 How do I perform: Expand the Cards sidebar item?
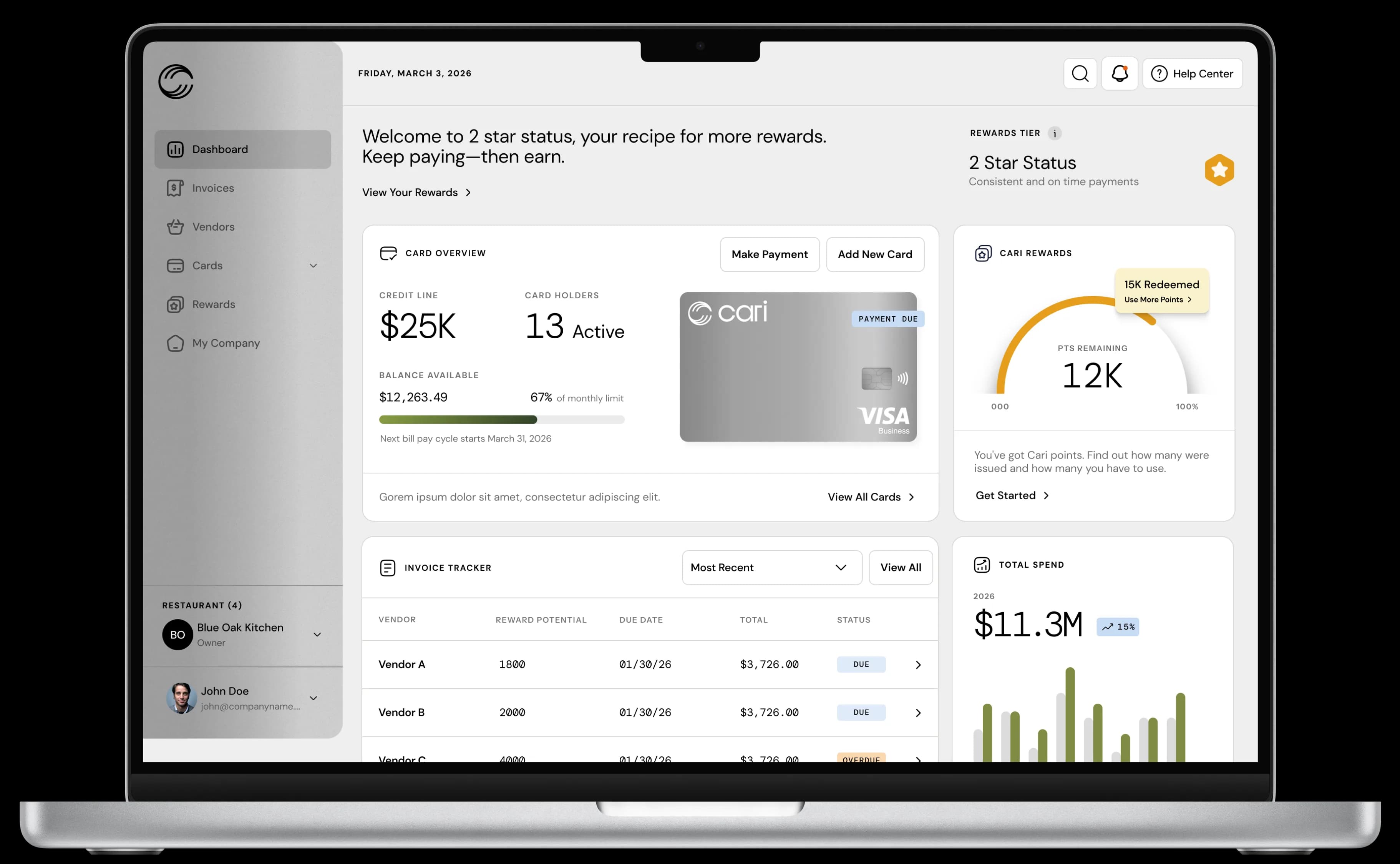click(x=313, y=265)
